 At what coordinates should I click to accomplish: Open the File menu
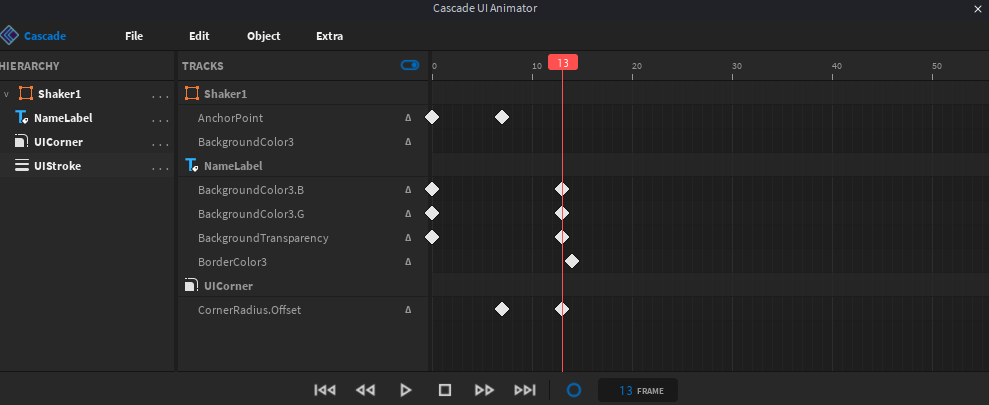click(134, 36)
